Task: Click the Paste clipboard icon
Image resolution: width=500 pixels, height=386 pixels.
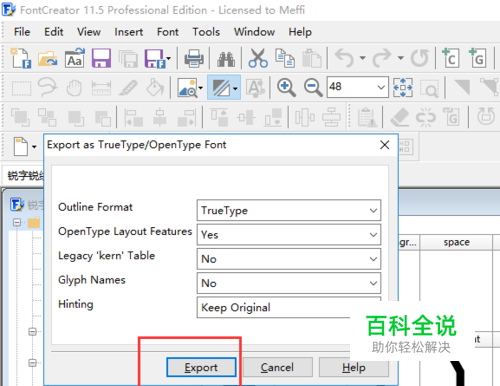Action: (311, 58)
